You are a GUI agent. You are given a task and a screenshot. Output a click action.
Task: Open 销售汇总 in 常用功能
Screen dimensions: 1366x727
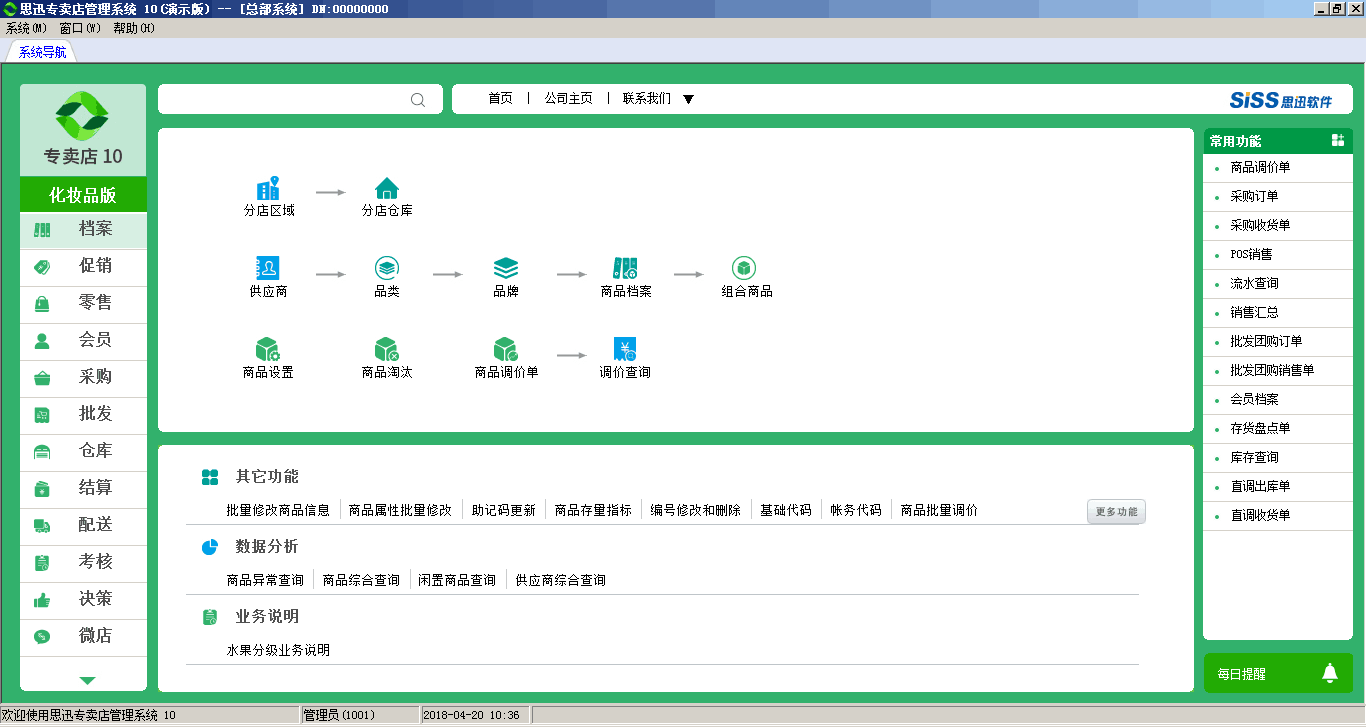click(1278, 313)
